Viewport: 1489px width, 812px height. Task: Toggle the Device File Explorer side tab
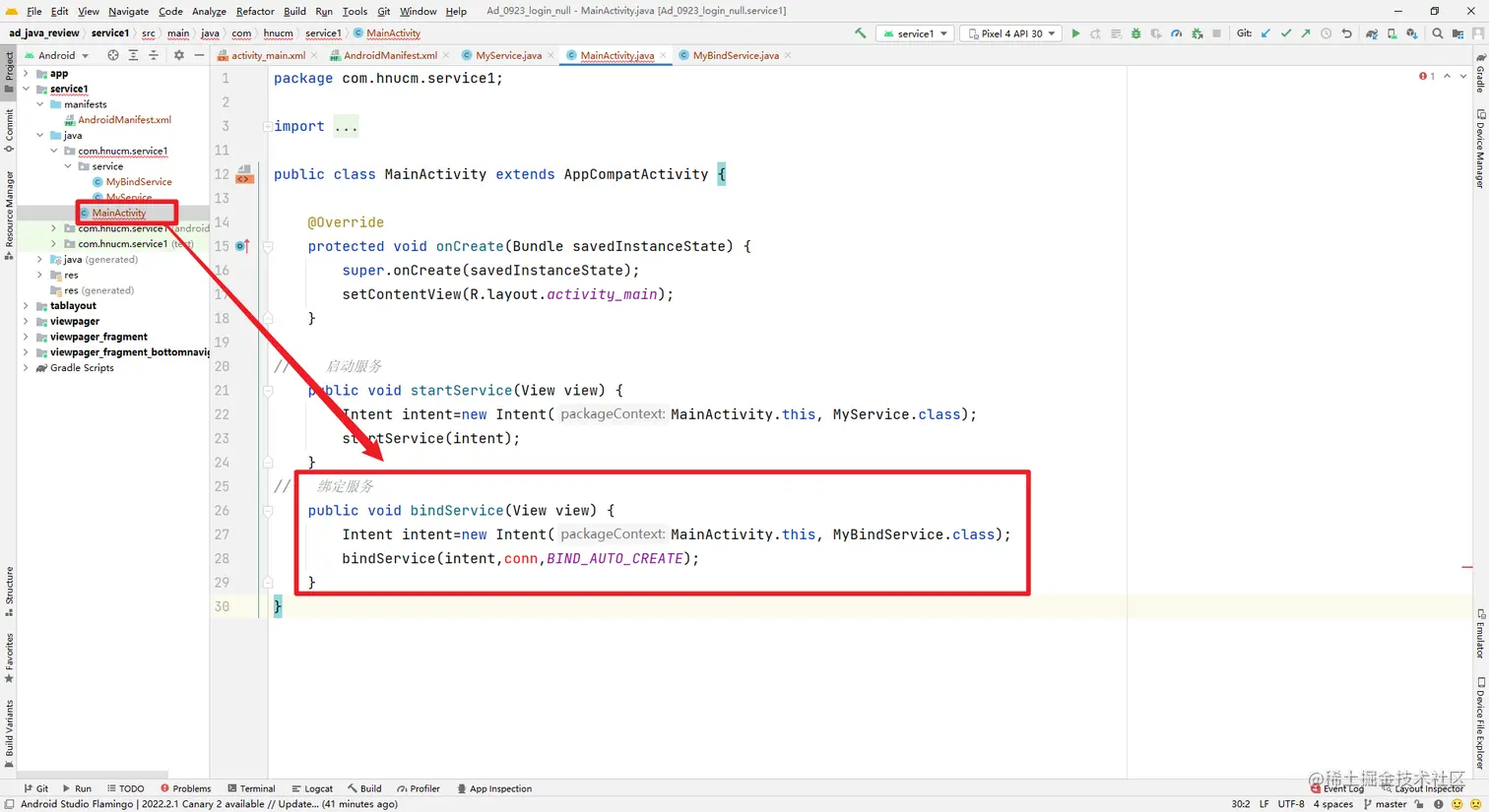(x=1480, y=723)
